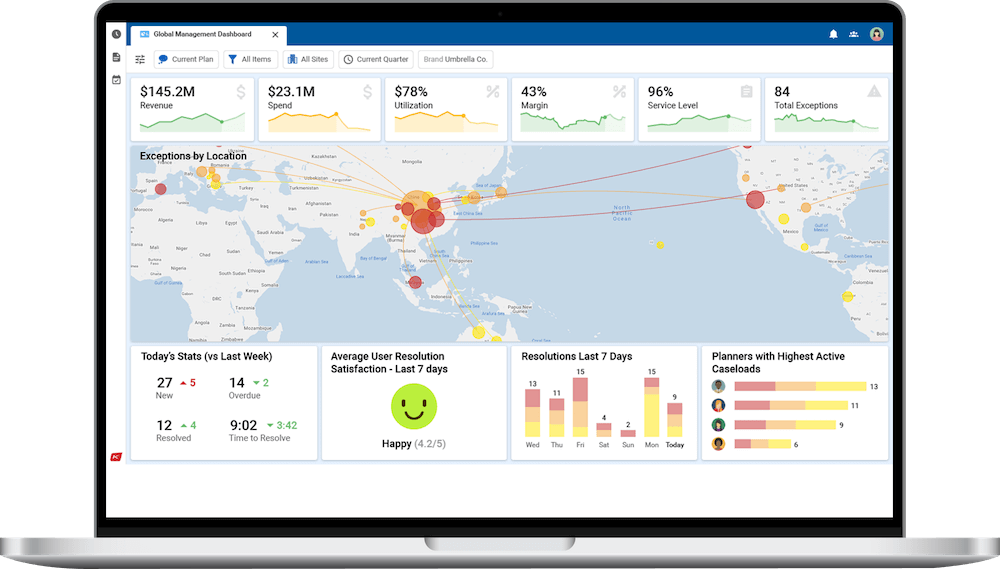Viewport: 1000px width, 569px height.
Task: Click the green happy face satisfaction icon
Action: 414,406
